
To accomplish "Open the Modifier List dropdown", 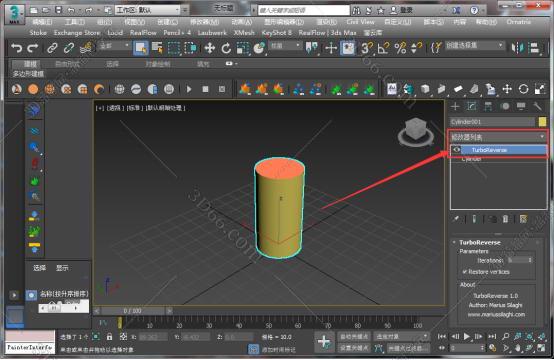I will pos(498,137).
